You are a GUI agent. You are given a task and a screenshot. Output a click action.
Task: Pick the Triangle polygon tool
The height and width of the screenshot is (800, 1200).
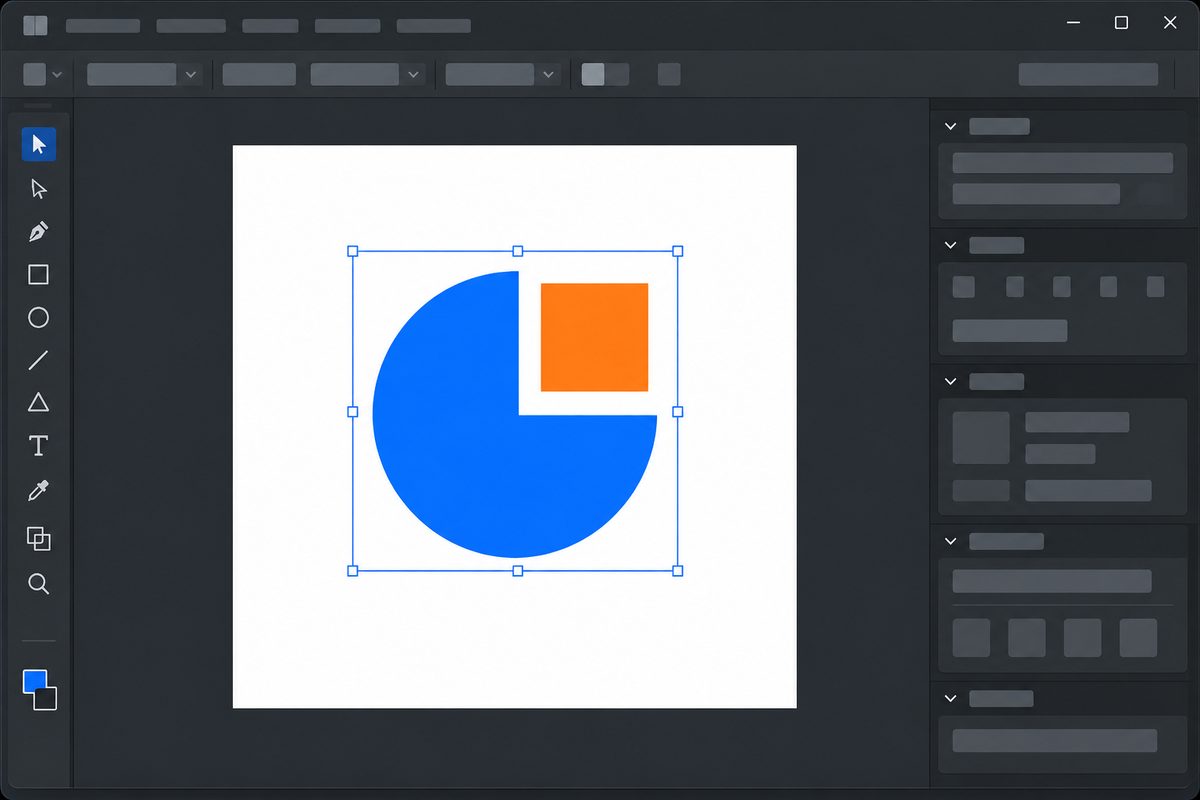pyautogui.click(x=38, y=403)
